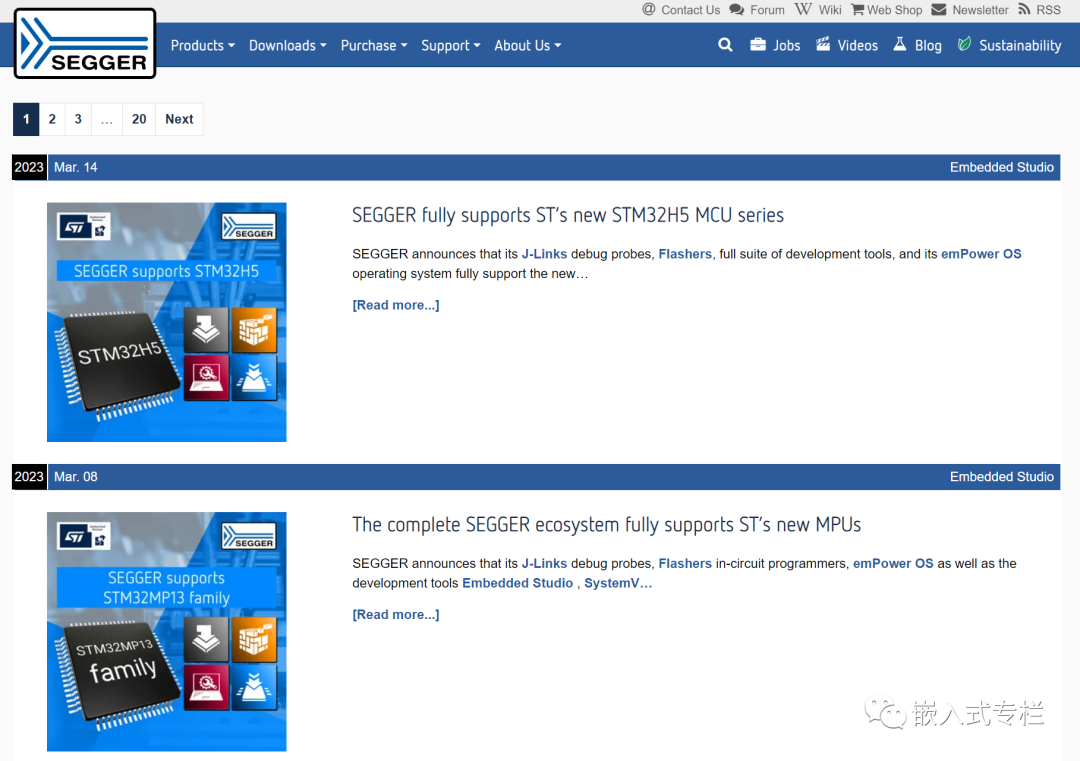This screenshot has width=1080, height=761.
Task: Click the SEGGER logo
Action: [85, 43]
